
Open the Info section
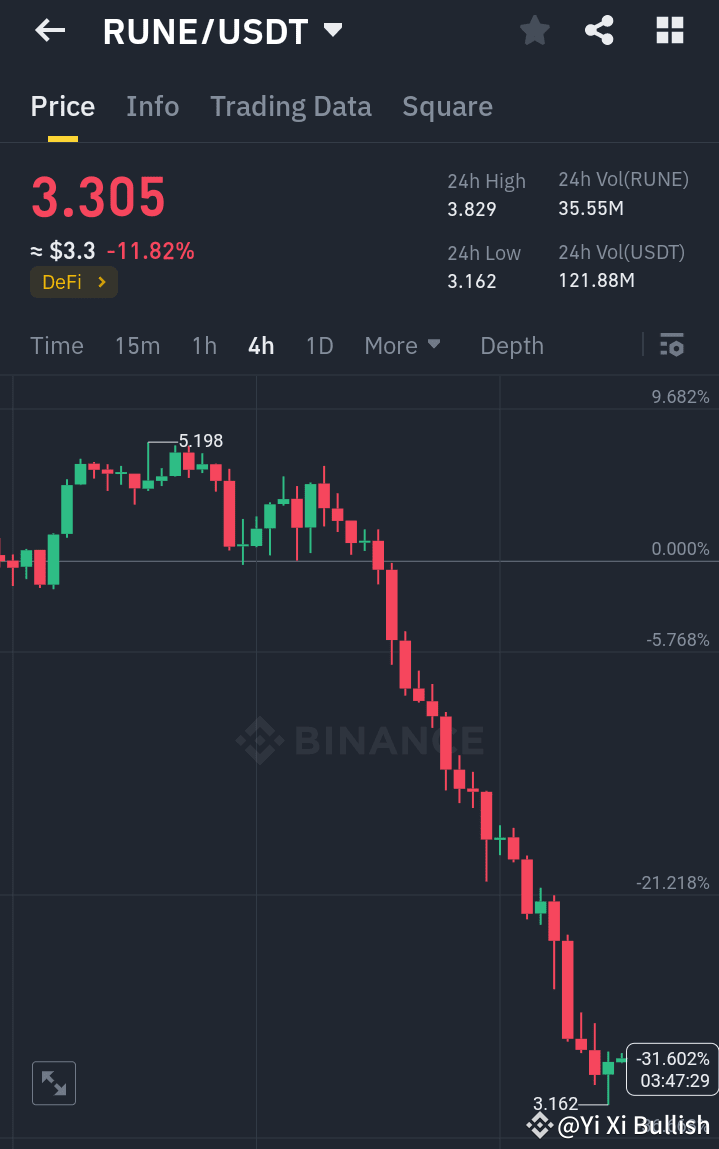(x=152, y=106)
